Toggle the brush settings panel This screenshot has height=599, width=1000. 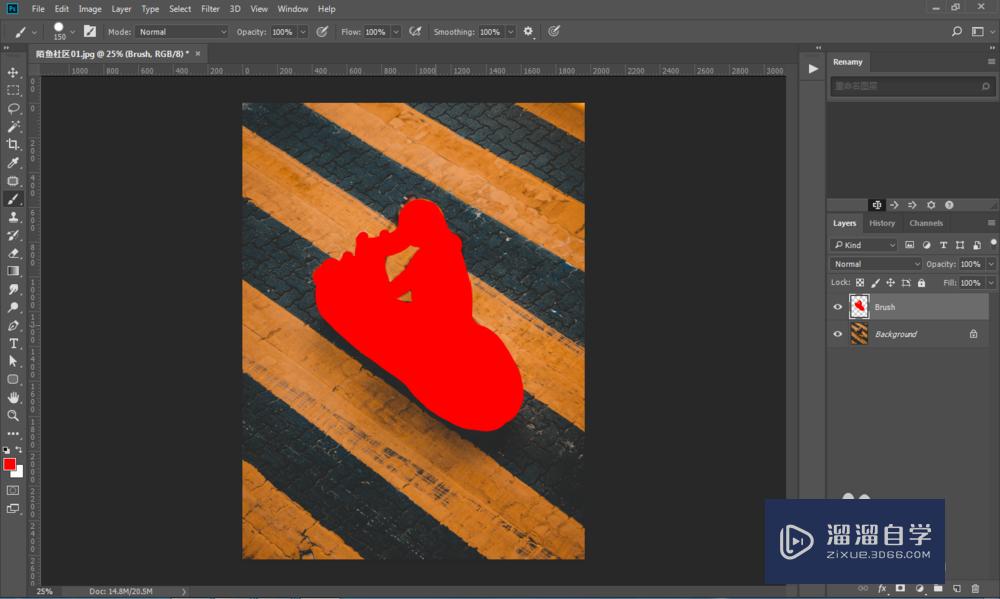[90, 31]
